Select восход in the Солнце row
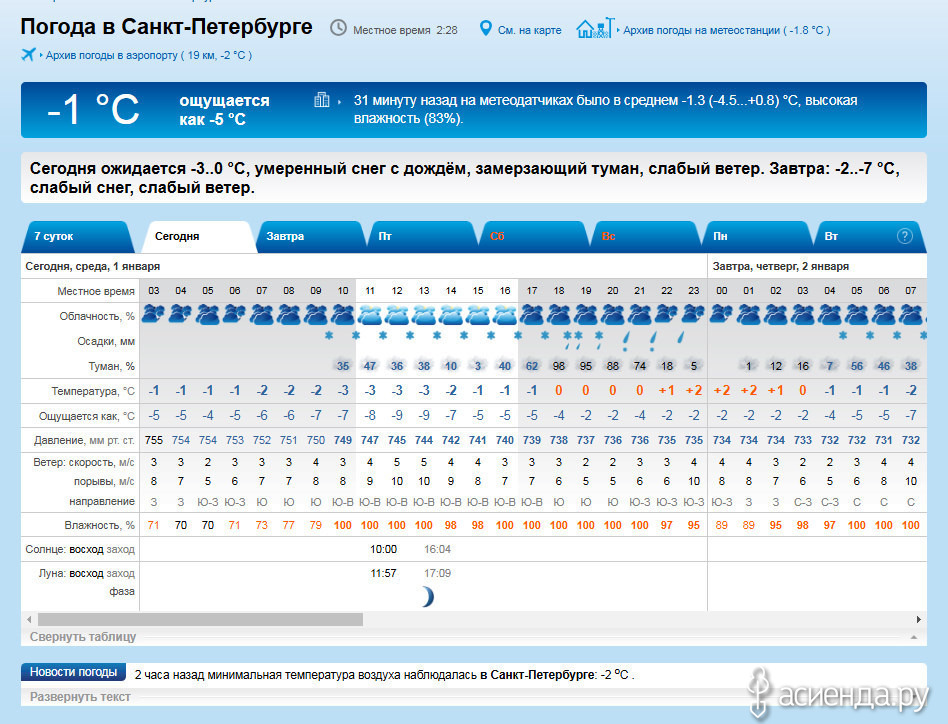 [x=85, y=549]
